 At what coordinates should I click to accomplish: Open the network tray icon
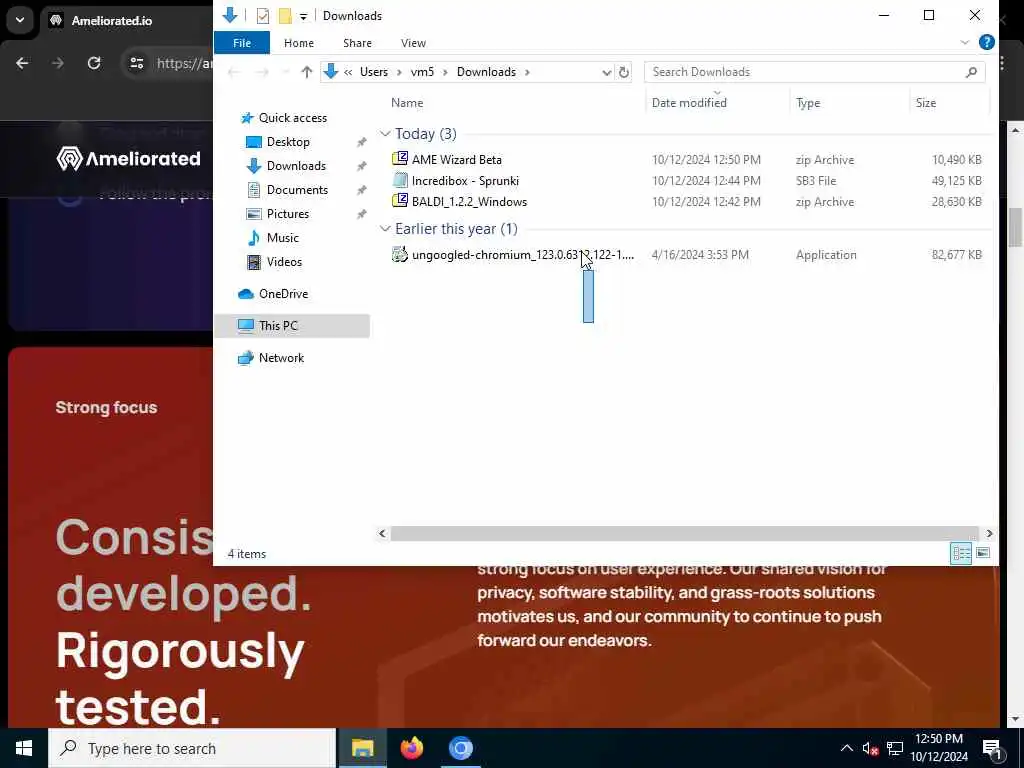pyautogui.click(x=895, y=748)
